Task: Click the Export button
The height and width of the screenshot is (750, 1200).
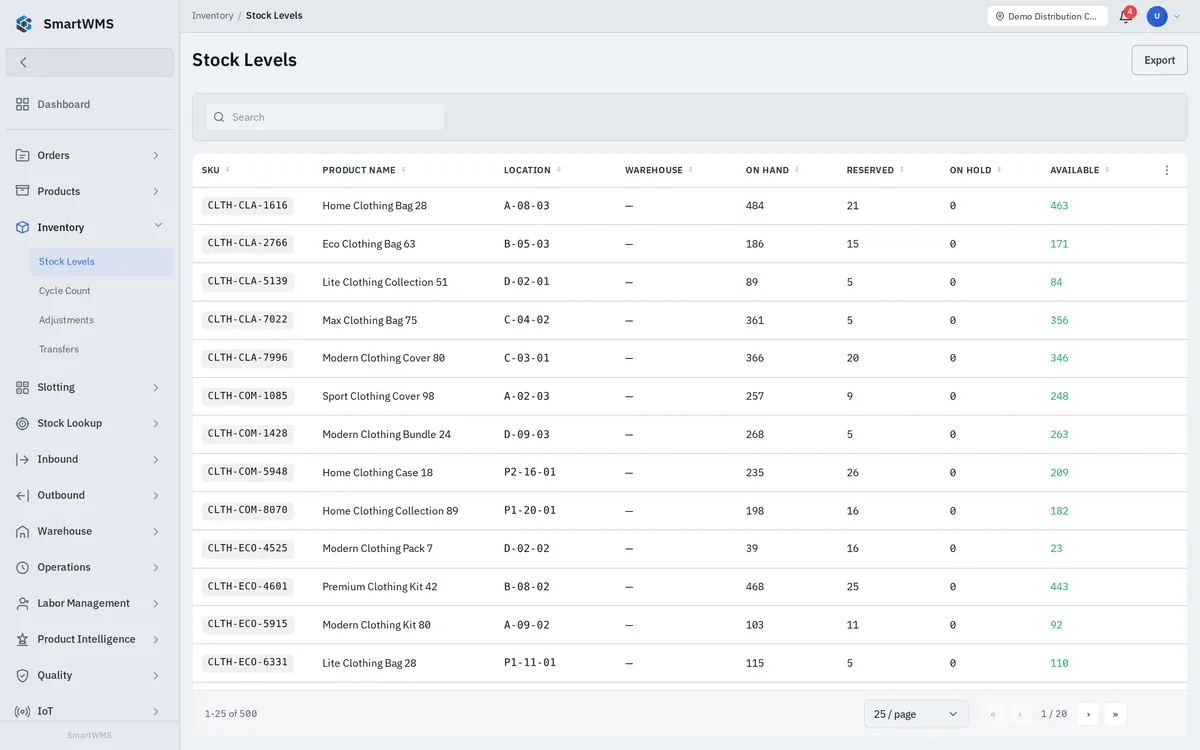Action: click(1160, 60)
